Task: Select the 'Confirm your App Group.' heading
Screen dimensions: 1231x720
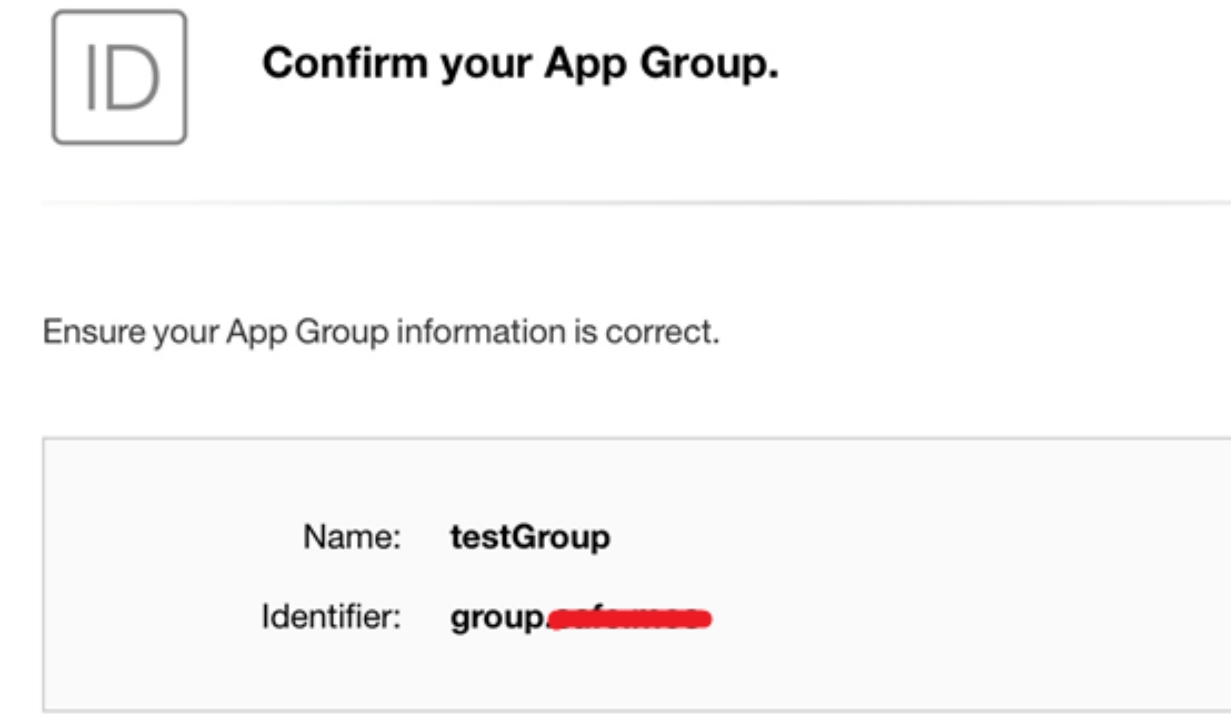Action: 520,64
